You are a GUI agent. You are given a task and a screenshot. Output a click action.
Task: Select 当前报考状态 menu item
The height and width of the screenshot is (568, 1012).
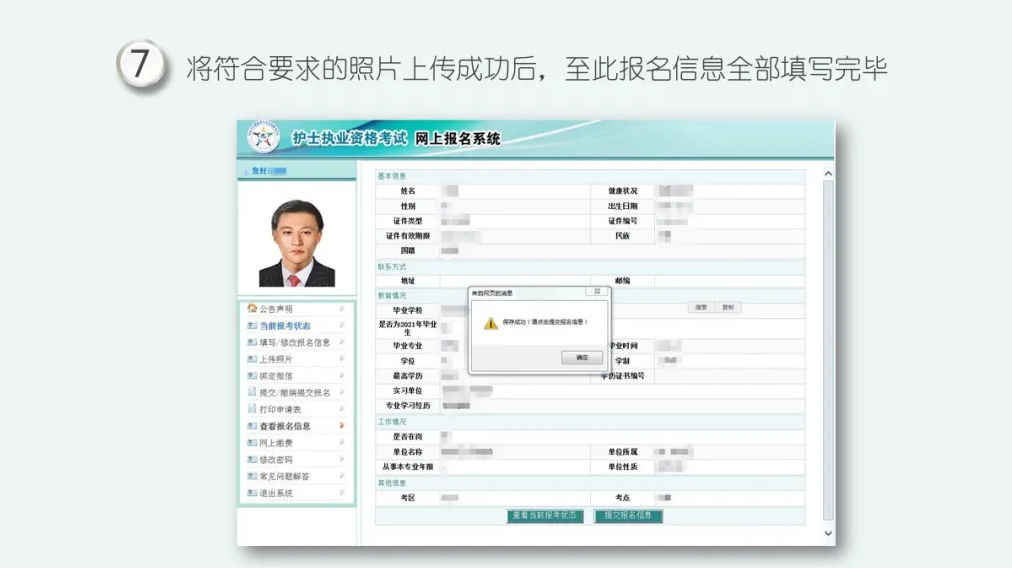click(285, 326)
